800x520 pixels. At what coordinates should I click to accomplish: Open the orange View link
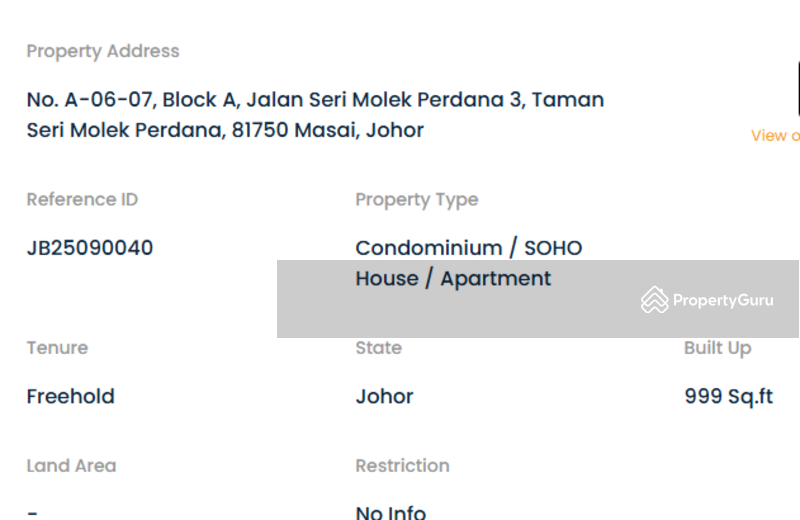pyautogui.click(x=775, y=136)
